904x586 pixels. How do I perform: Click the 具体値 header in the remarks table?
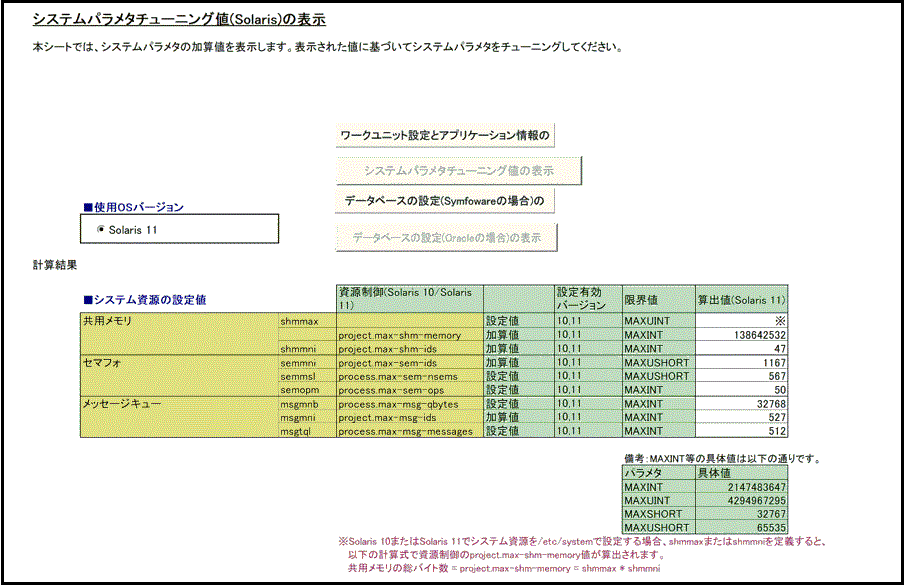tap(741, 473)
